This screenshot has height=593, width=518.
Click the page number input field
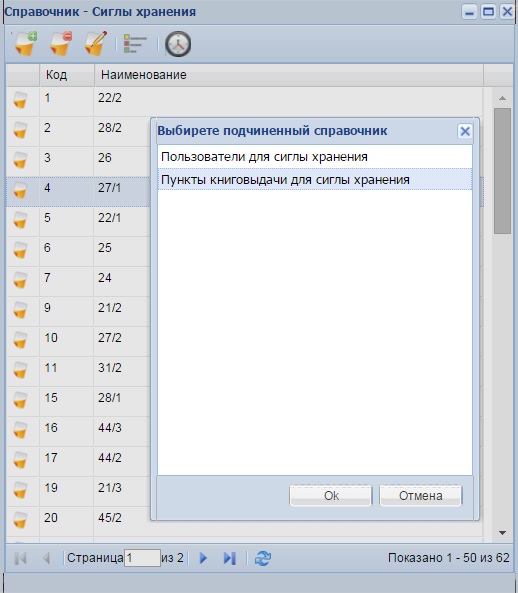click(x=143, y=558)
